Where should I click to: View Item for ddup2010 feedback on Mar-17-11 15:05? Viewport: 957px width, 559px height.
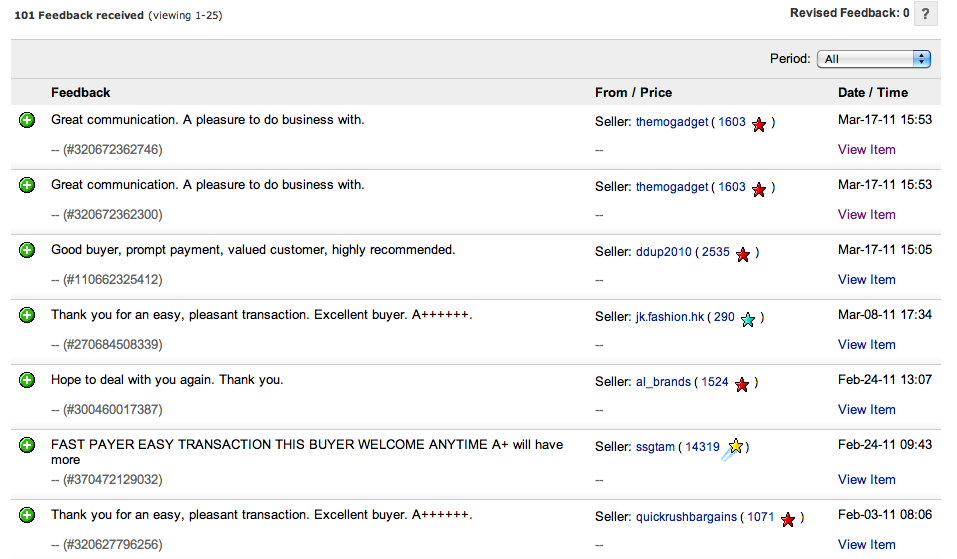[866, 280]
